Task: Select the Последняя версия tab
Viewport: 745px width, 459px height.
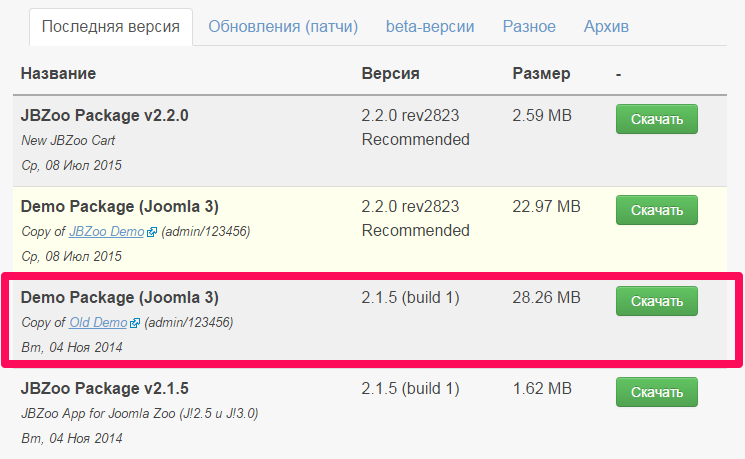Action: (x=111, y=27)
